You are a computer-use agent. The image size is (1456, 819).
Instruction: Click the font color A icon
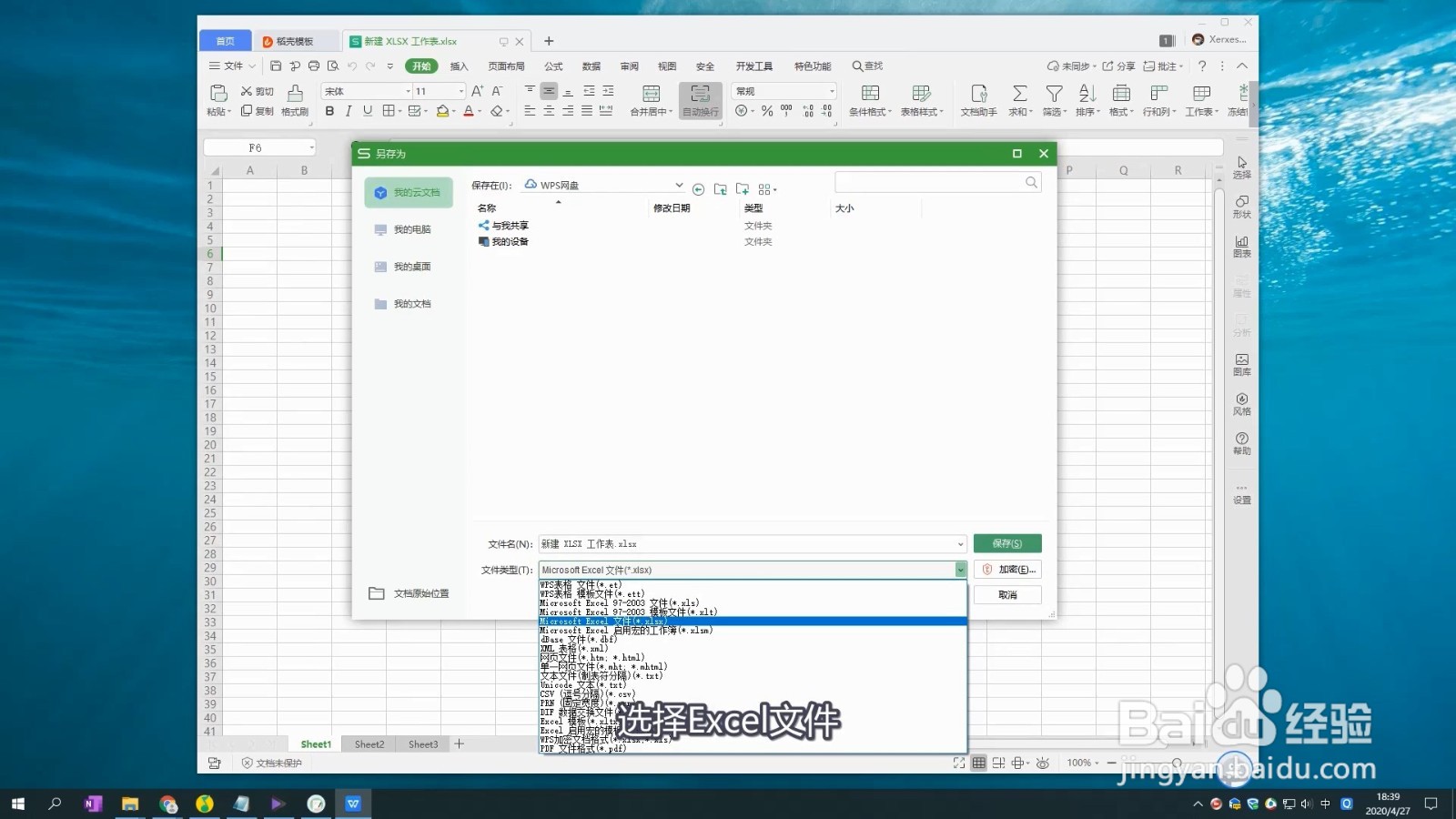tap(468, 111)
